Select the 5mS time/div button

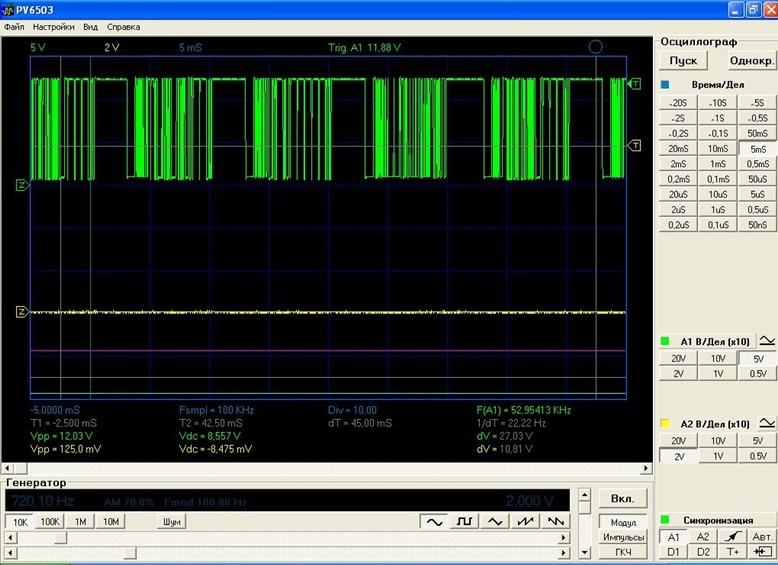(x=758, y=149)
